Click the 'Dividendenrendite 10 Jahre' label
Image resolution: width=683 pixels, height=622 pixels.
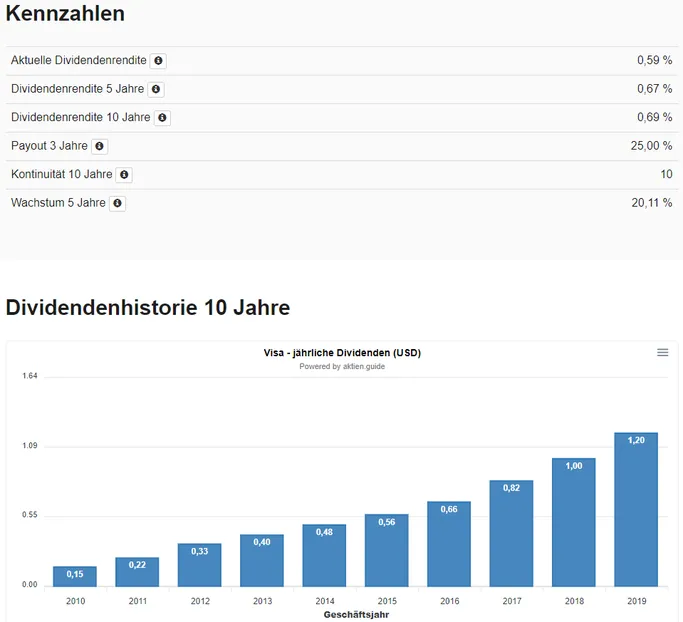(81, 117)
